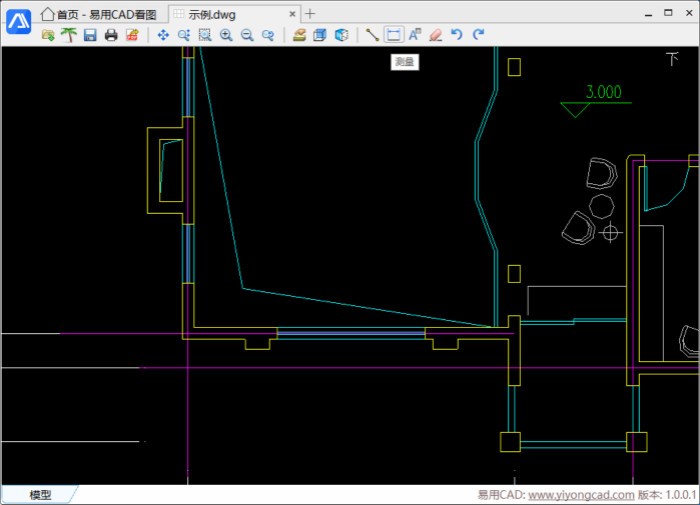Open the www.yiyongcad.com link

pyautogui.click(x=580, y=495)
